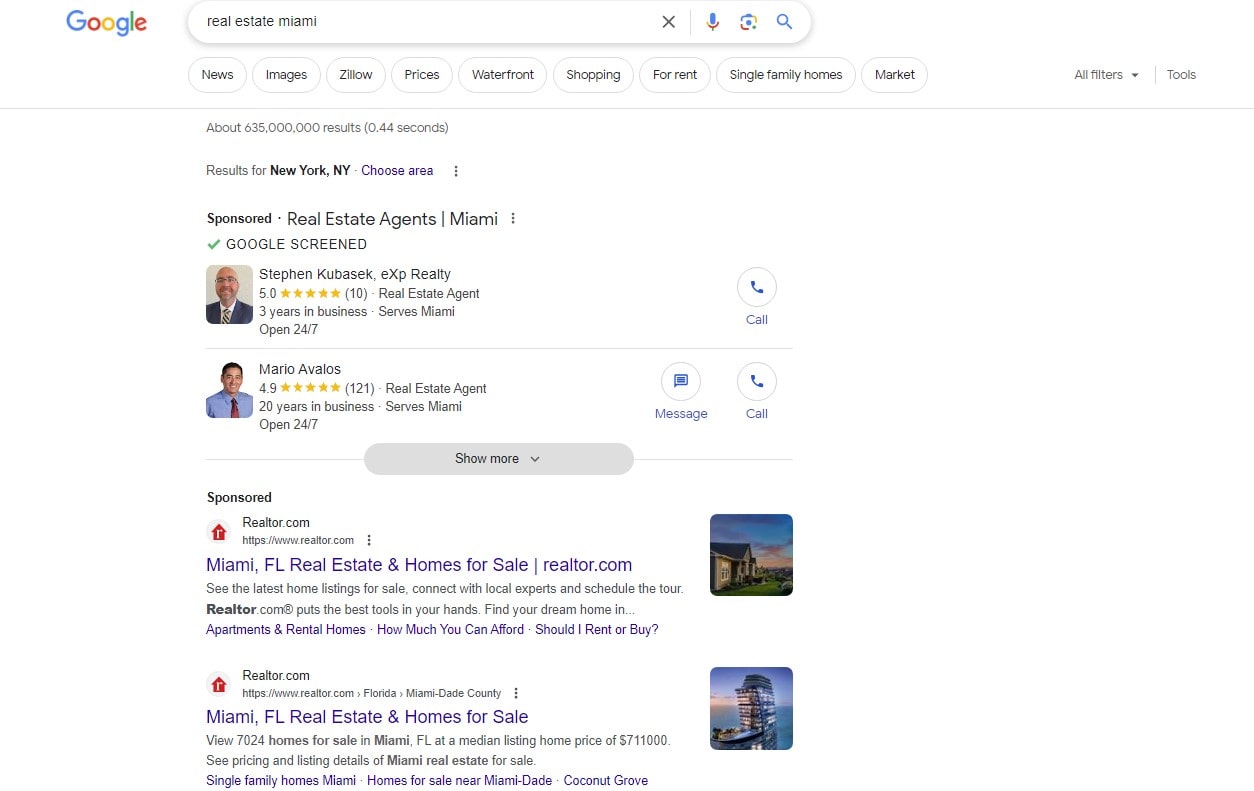Select the Single family homes chip

786,75
